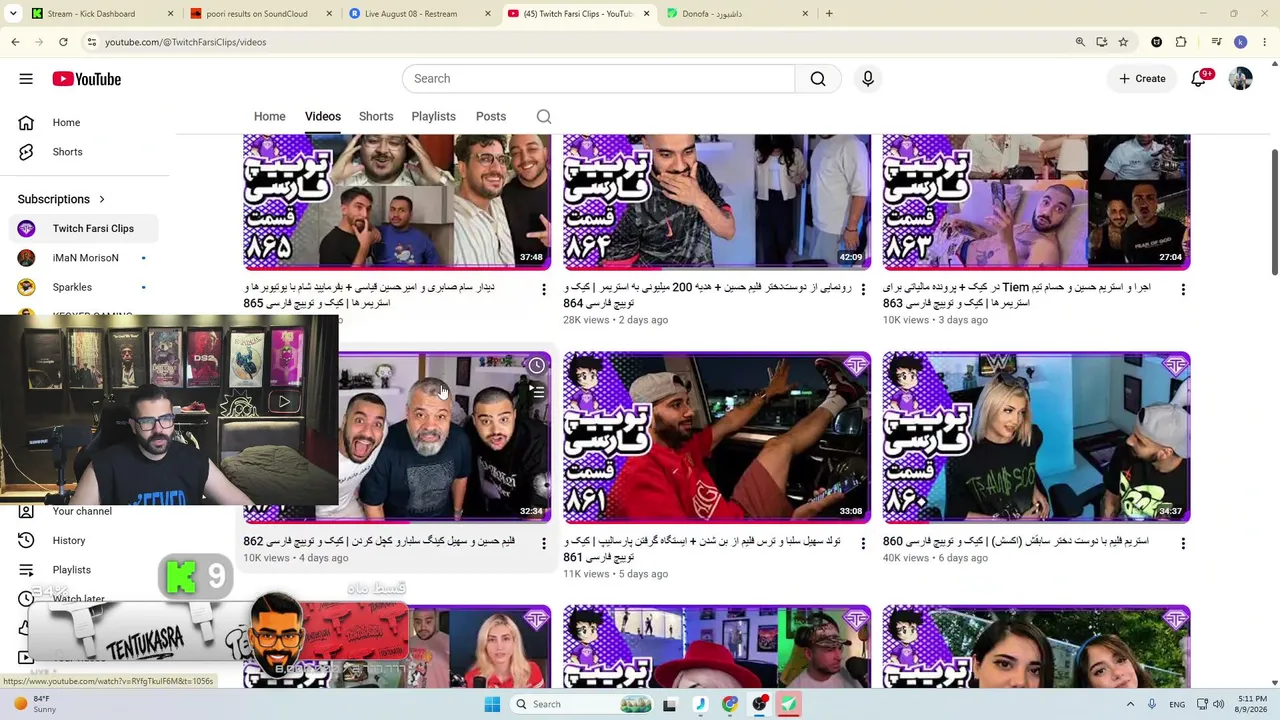Play the episode 860 video thumbnail
Image resolution: width=1280 pixels, height=720 pixels.
(1036, 438)
